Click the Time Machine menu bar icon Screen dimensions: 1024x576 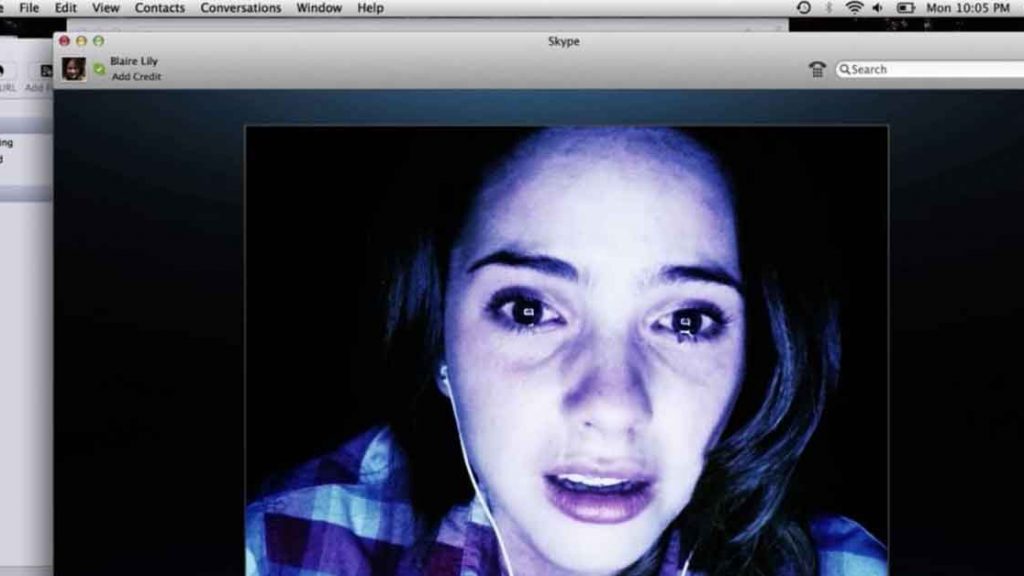[x=804, y=8]
